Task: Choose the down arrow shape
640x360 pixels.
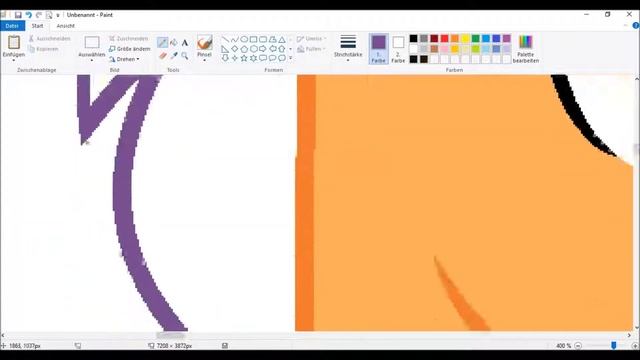Action: click(225, 58)
